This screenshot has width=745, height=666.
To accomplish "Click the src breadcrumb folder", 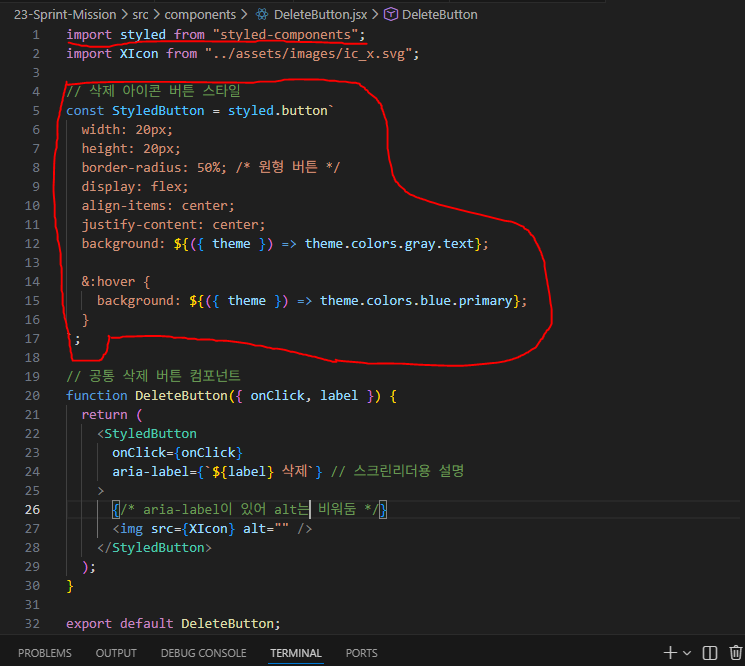I will point(140,15).
